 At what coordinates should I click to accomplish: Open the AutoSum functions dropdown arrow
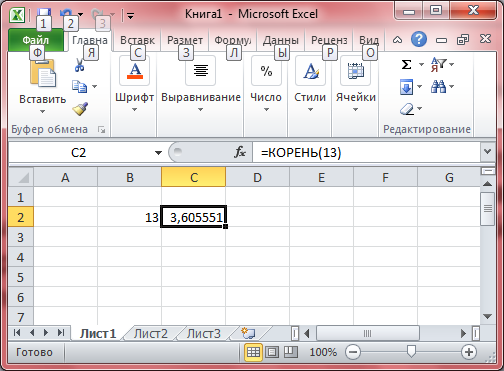421,64
